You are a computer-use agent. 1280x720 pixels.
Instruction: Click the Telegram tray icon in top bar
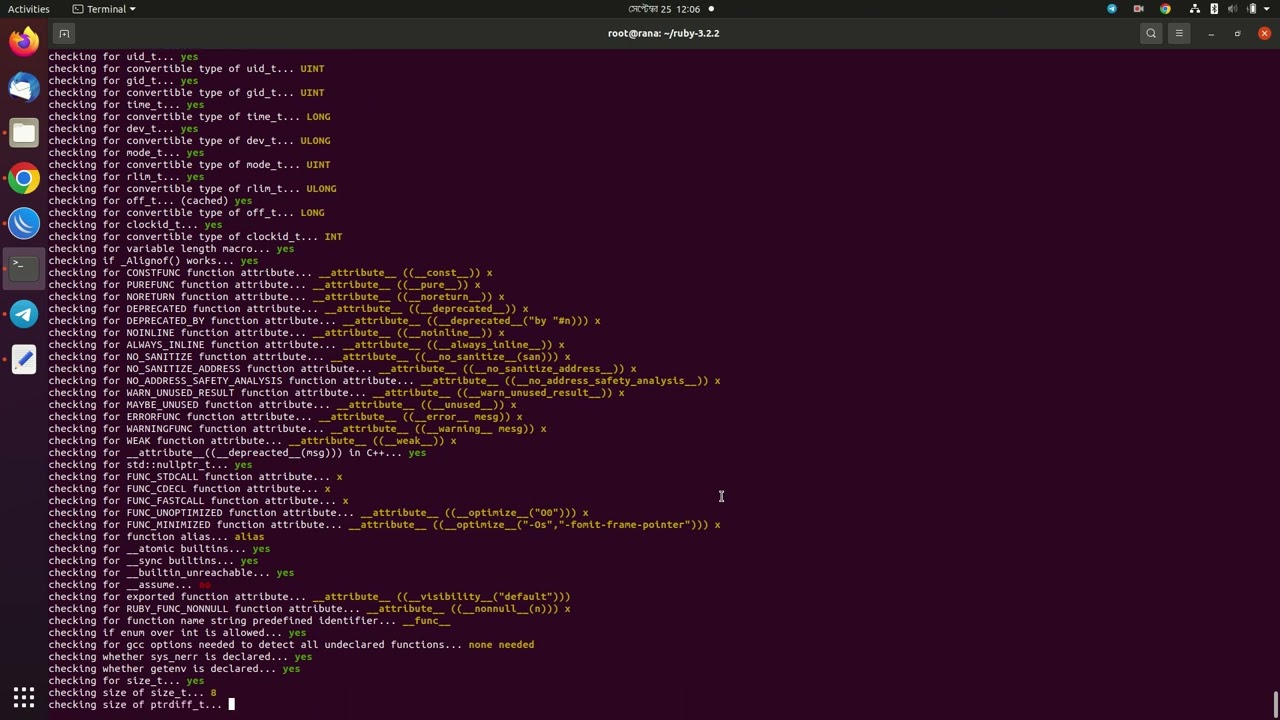coord(1112,9)
